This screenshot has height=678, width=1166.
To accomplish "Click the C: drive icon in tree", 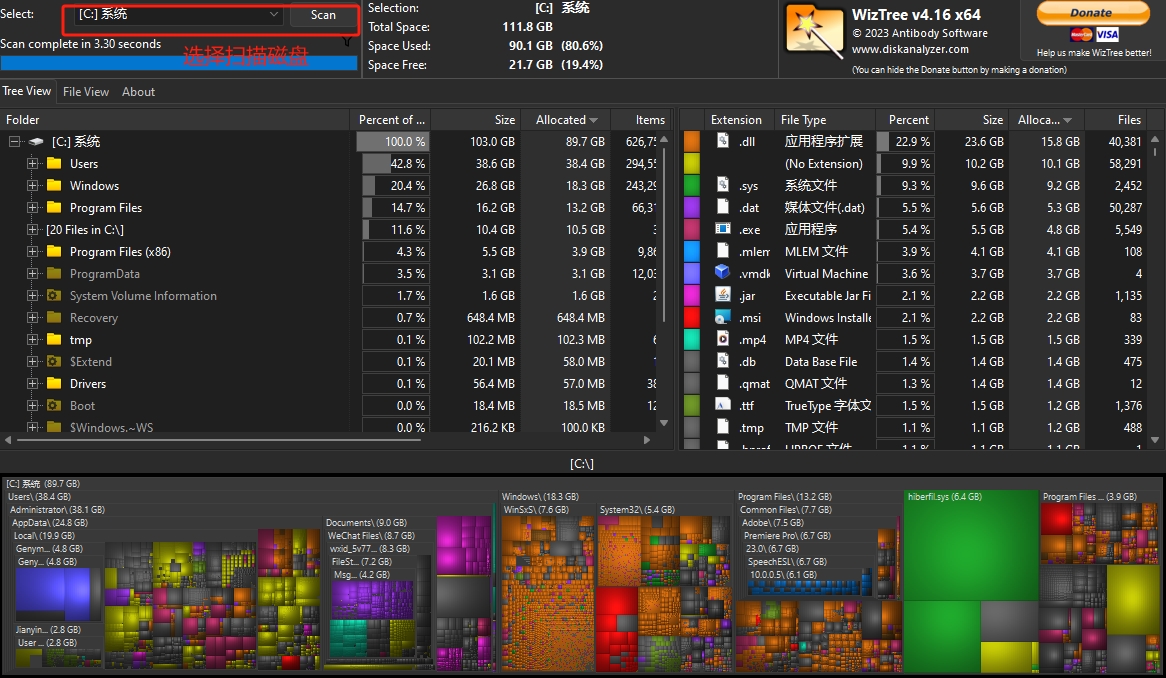I will (x=36, y=142).
